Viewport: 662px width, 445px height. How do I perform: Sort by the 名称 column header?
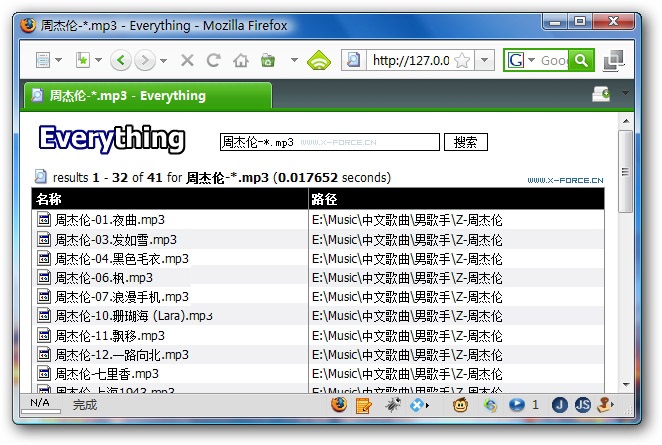click(170, 199)
